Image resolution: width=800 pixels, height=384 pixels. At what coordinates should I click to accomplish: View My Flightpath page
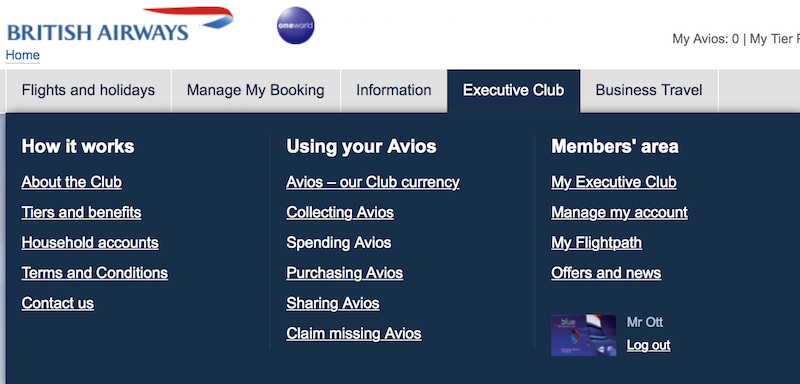(x=596, y=242)
